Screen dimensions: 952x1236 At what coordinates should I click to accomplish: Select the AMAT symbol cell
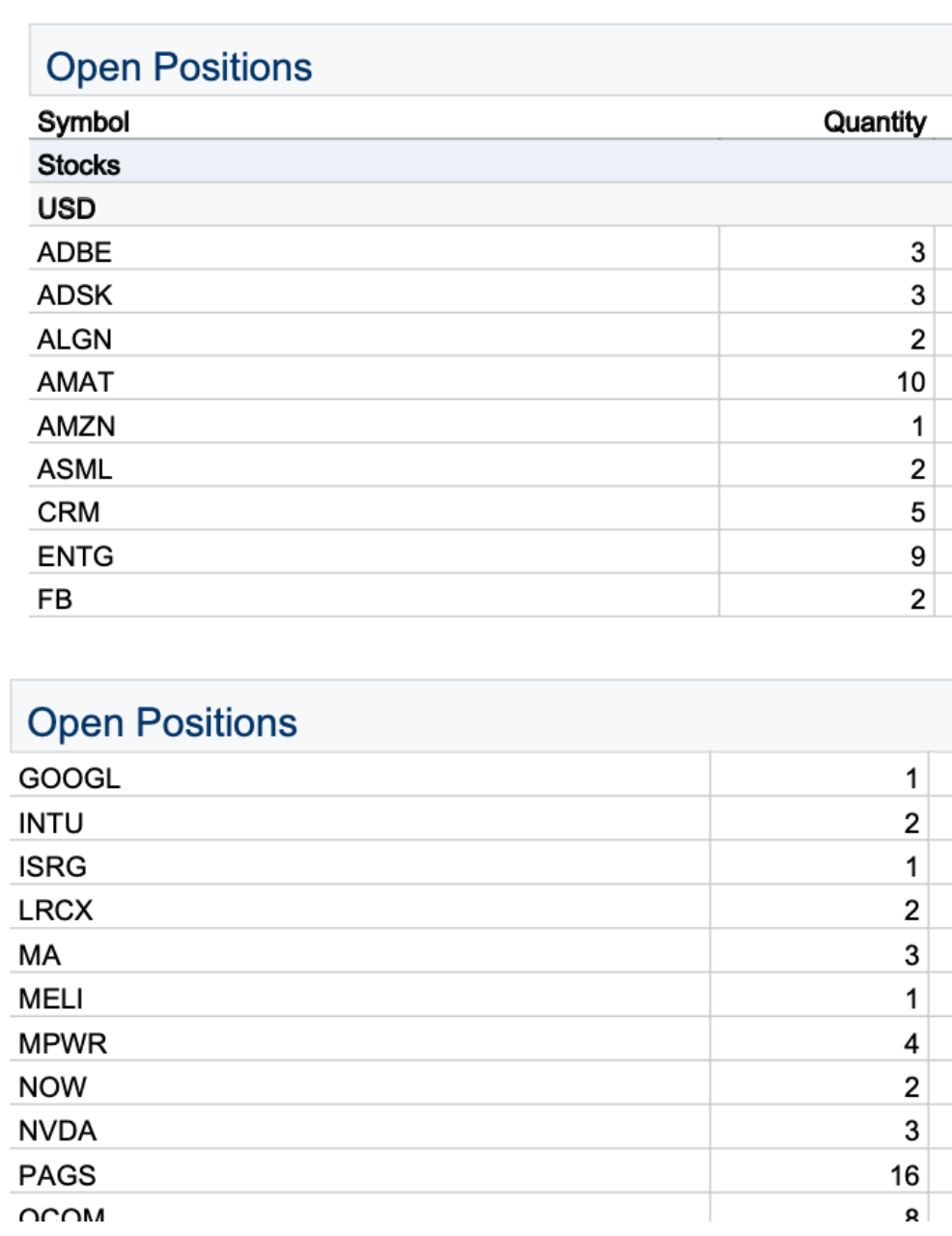click(x=75, y=381)
